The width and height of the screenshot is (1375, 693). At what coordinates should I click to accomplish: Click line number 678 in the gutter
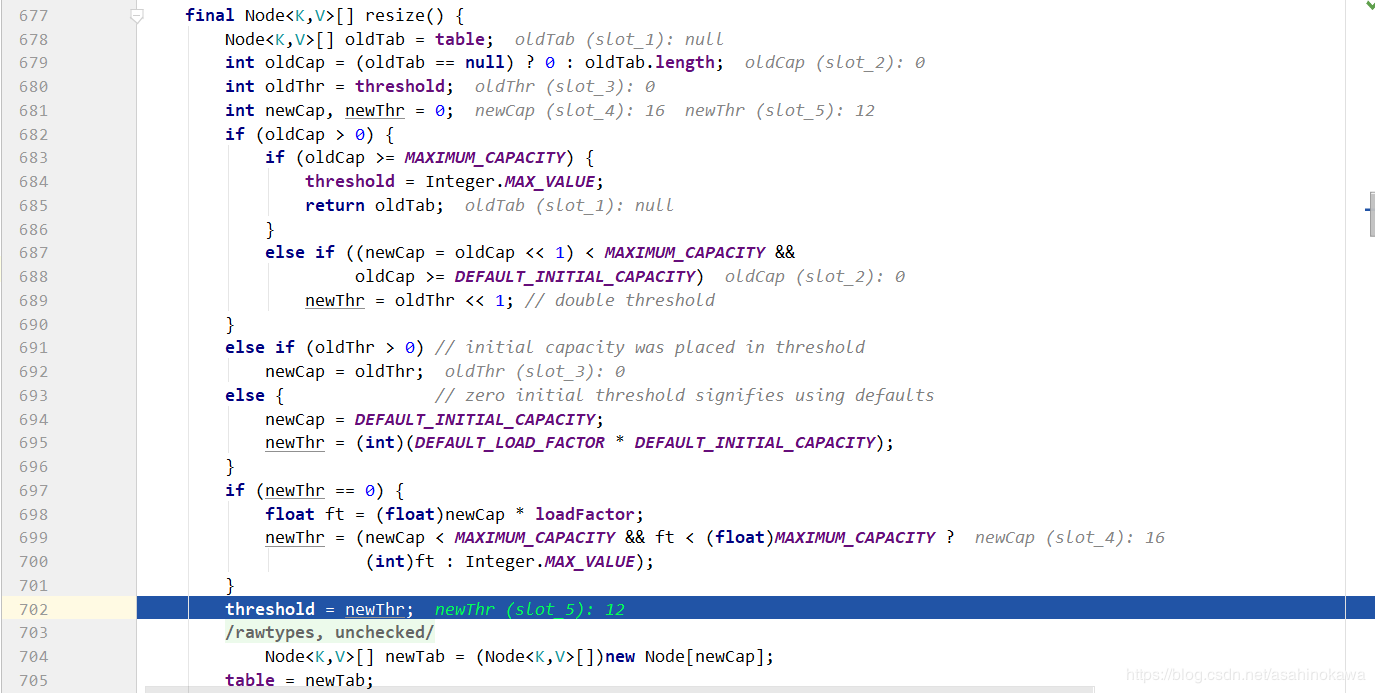pyautogui.click(x=33, y=39)
